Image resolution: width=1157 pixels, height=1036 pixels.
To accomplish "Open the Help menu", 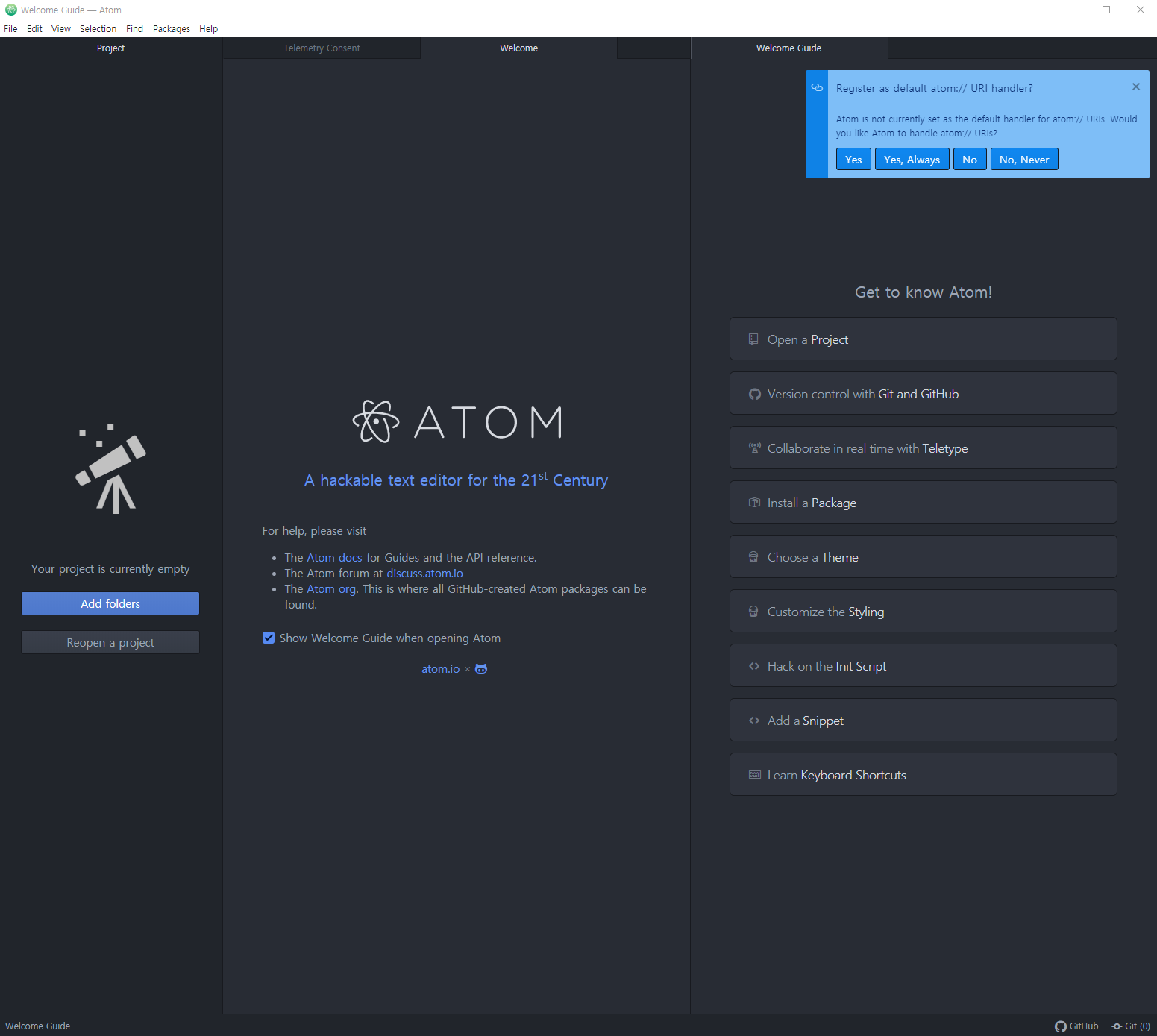I will coord(208,29).
